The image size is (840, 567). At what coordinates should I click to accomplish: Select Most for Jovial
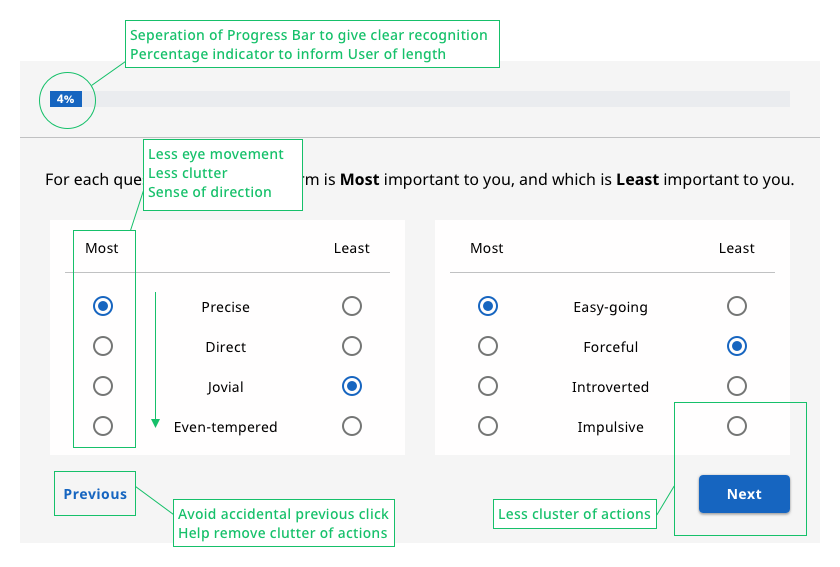tap(102, 386)
